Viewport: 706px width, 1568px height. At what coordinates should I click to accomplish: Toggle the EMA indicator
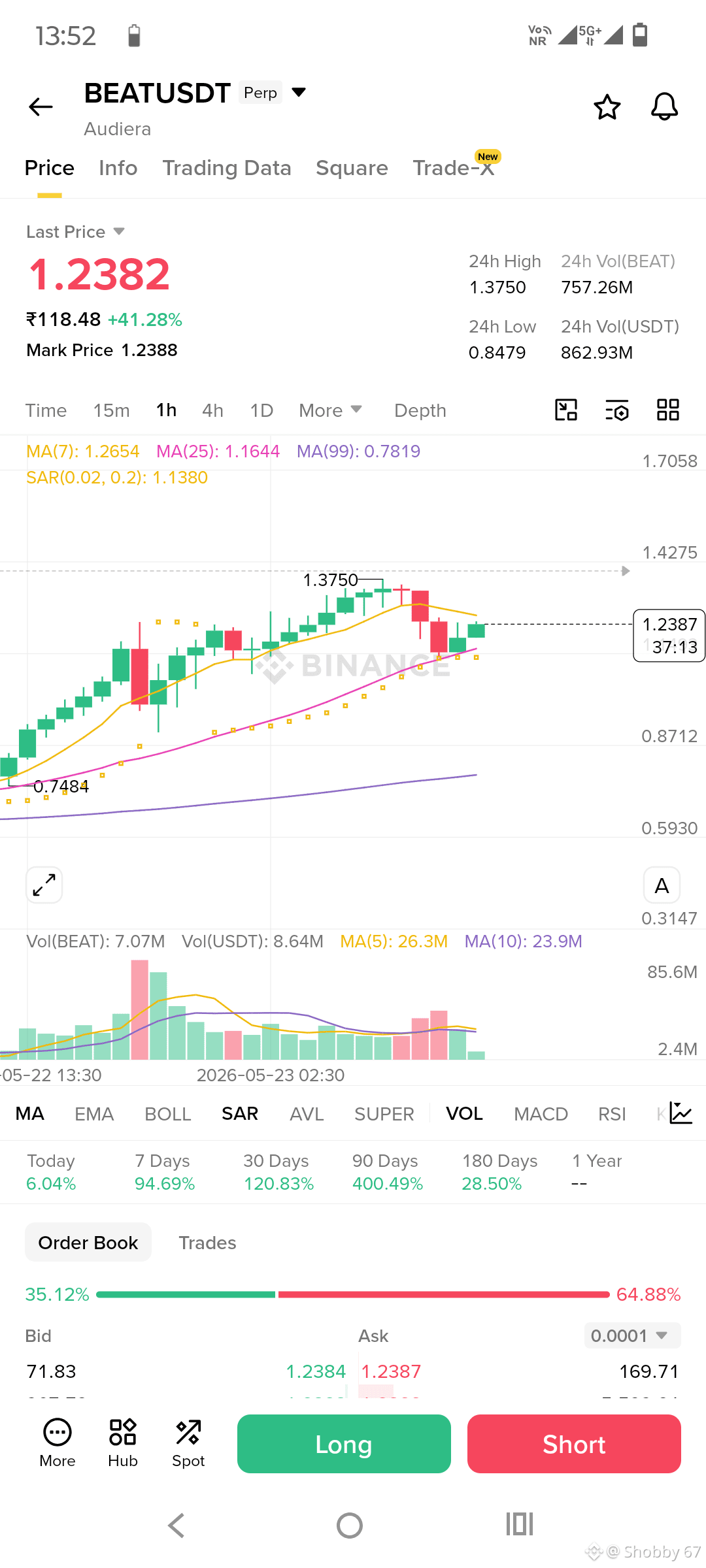pyautogui.click(x=94, y=1113)
